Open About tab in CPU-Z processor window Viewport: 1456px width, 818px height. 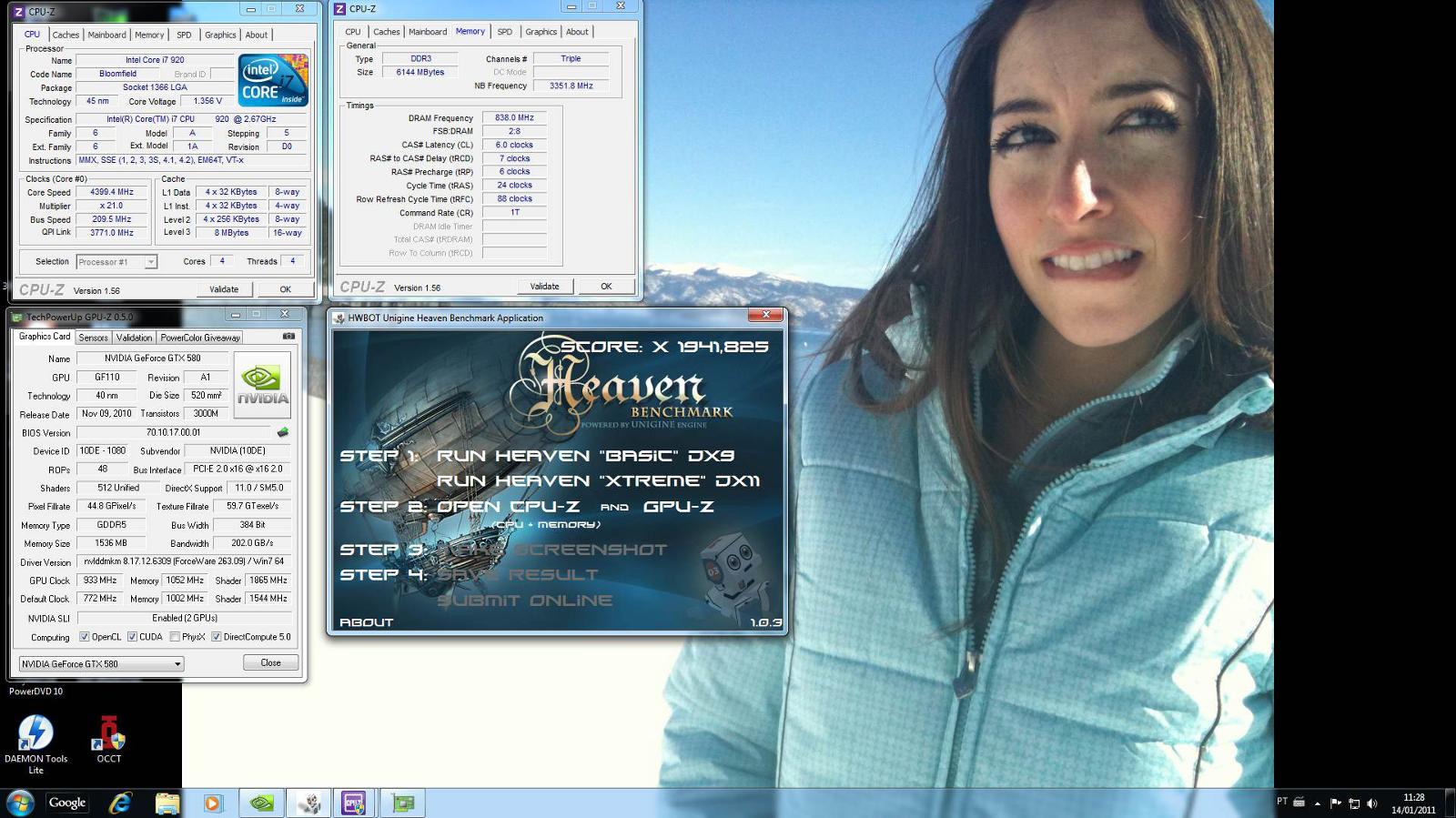[x=257, y=35]
